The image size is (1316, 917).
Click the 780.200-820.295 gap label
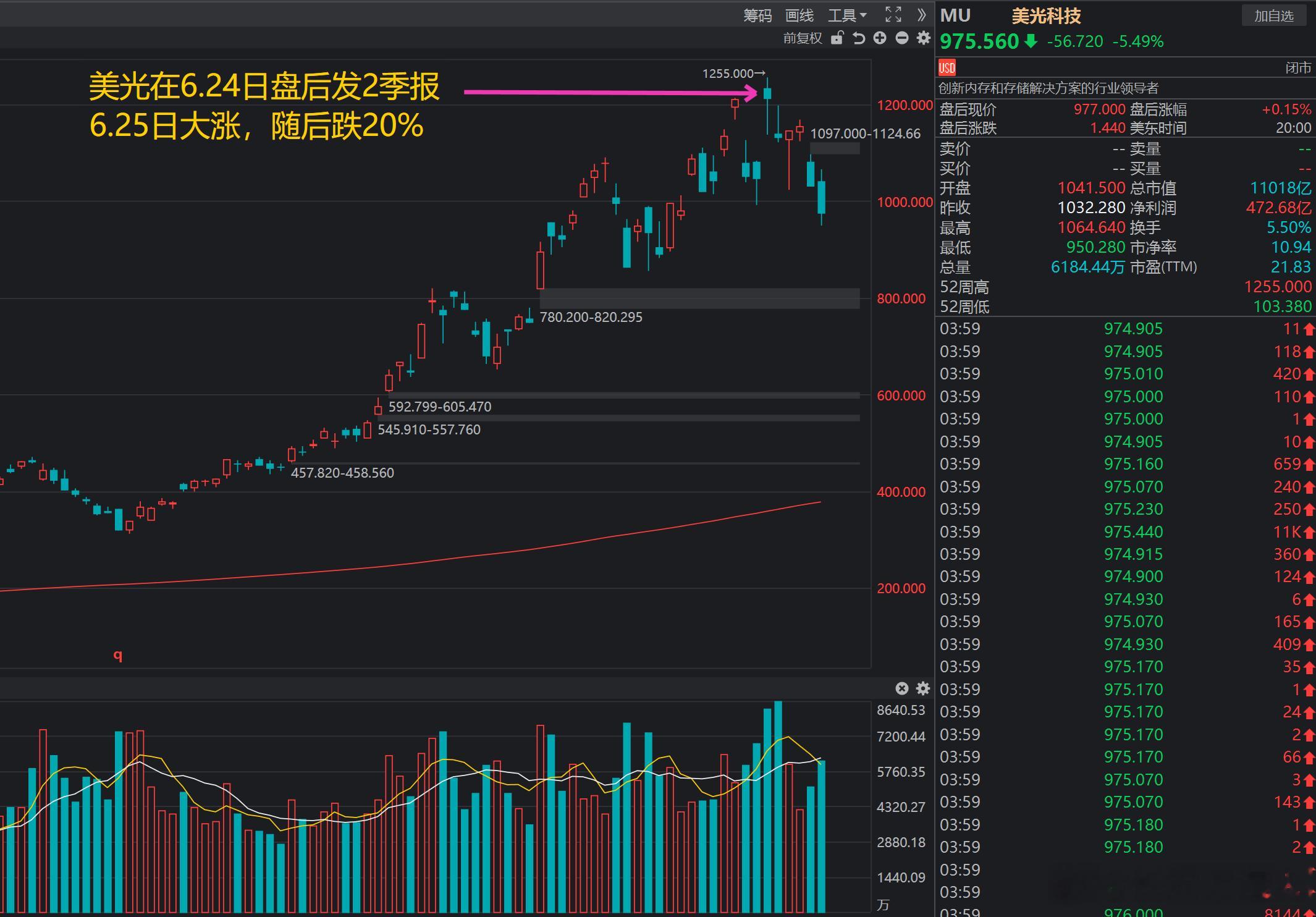[591, 317]
